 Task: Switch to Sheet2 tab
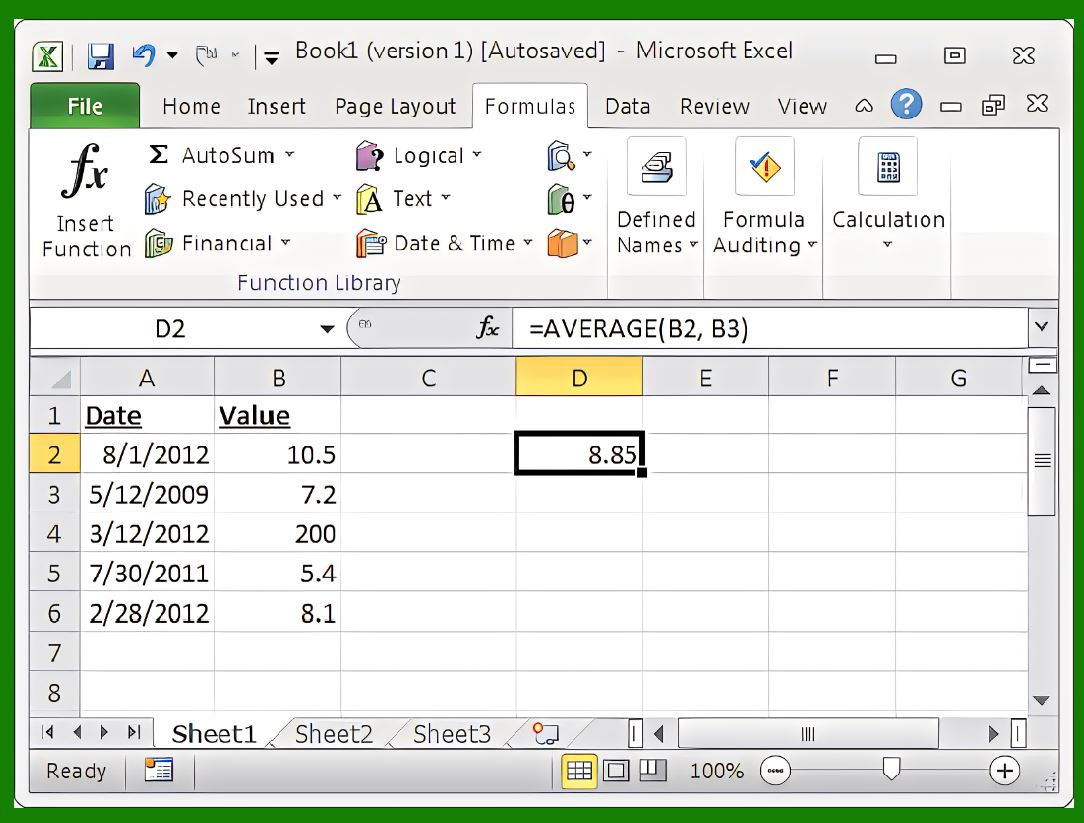(333, 734)
